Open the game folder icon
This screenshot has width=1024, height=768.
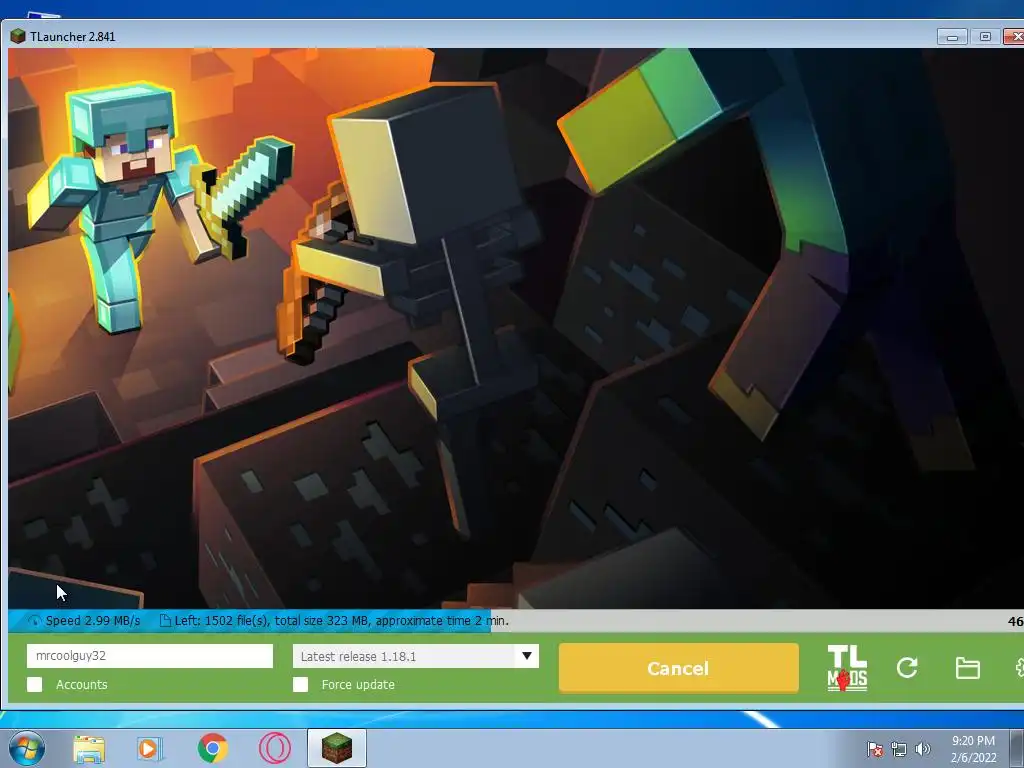(967, 668)
